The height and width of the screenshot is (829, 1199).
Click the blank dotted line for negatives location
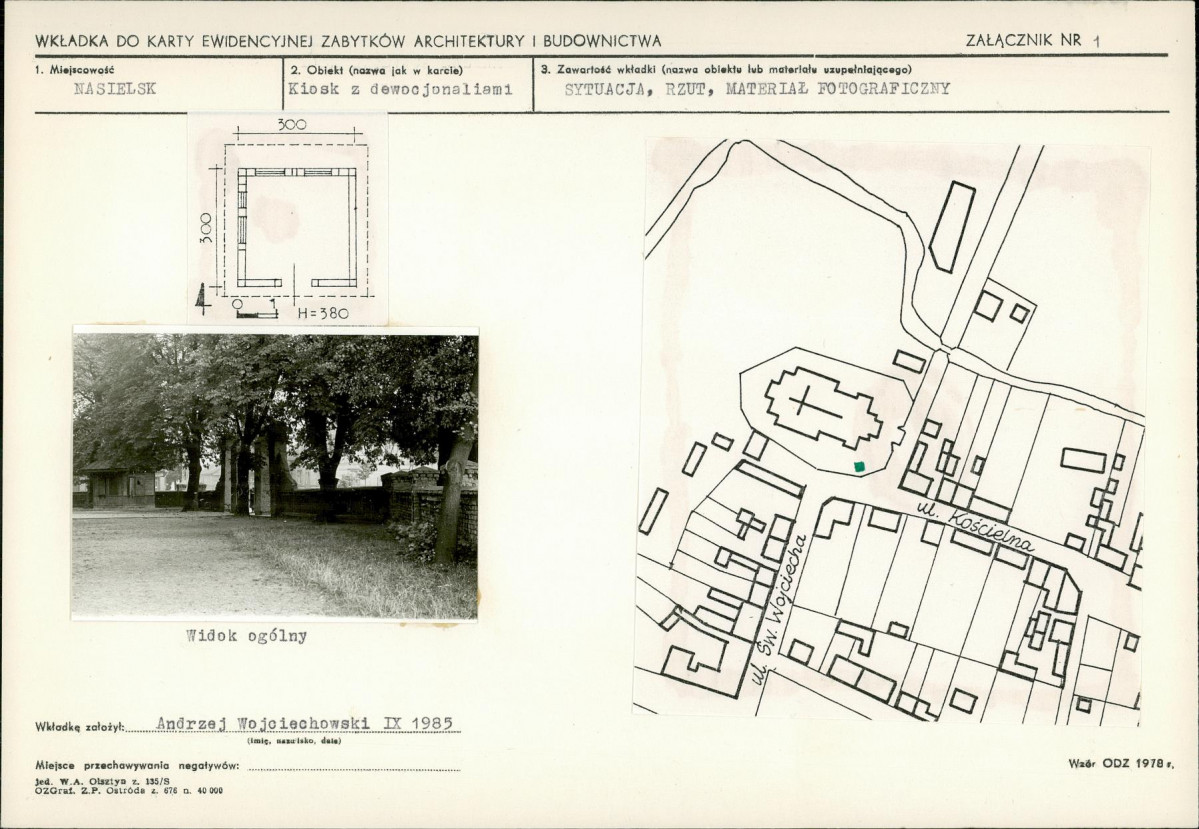pos(354,769)
